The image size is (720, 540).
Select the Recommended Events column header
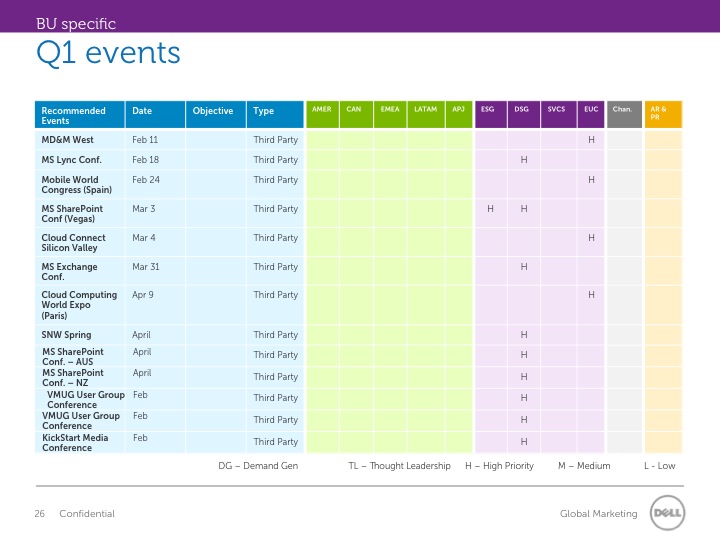click(x=79, y=115)
